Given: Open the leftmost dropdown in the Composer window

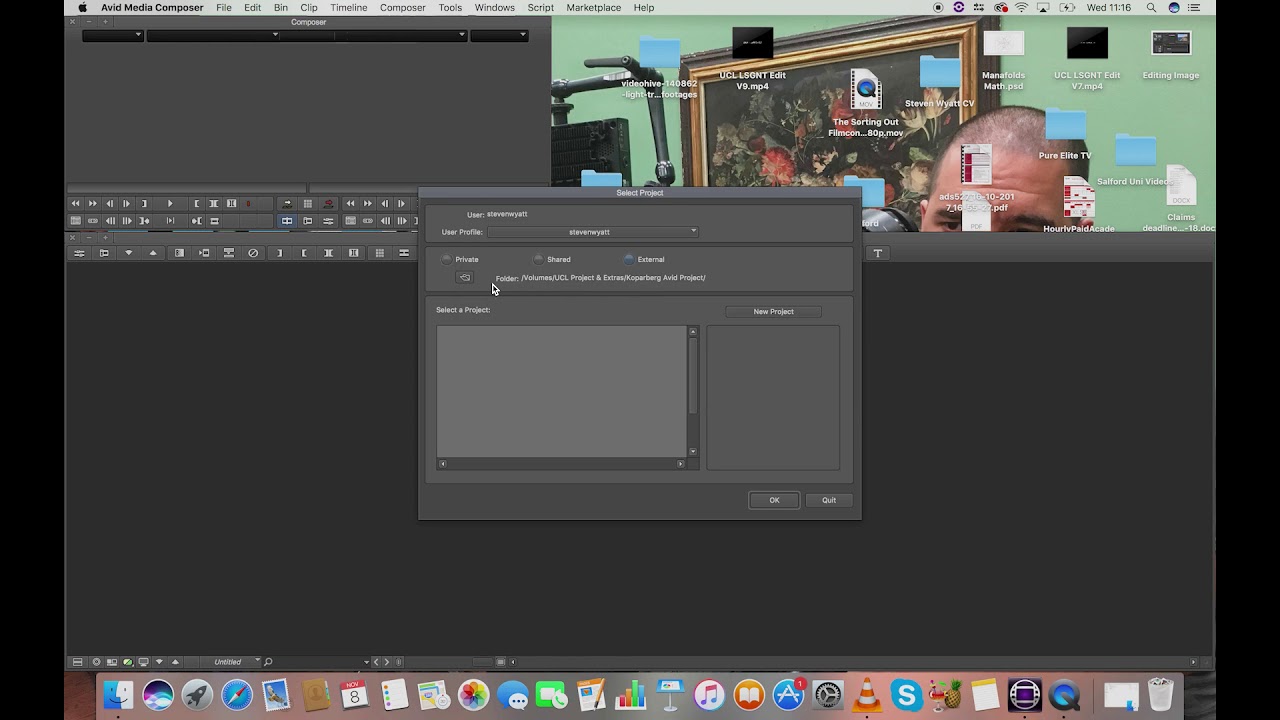Looking at the screenshot, I should pos(113,35).
